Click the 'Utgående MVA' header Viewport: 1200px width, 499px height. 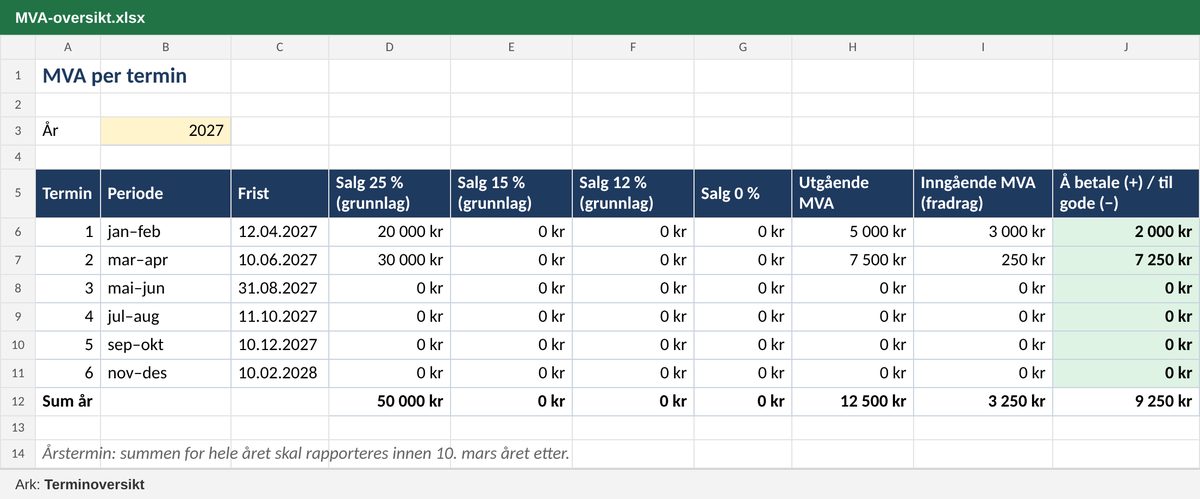852,193
